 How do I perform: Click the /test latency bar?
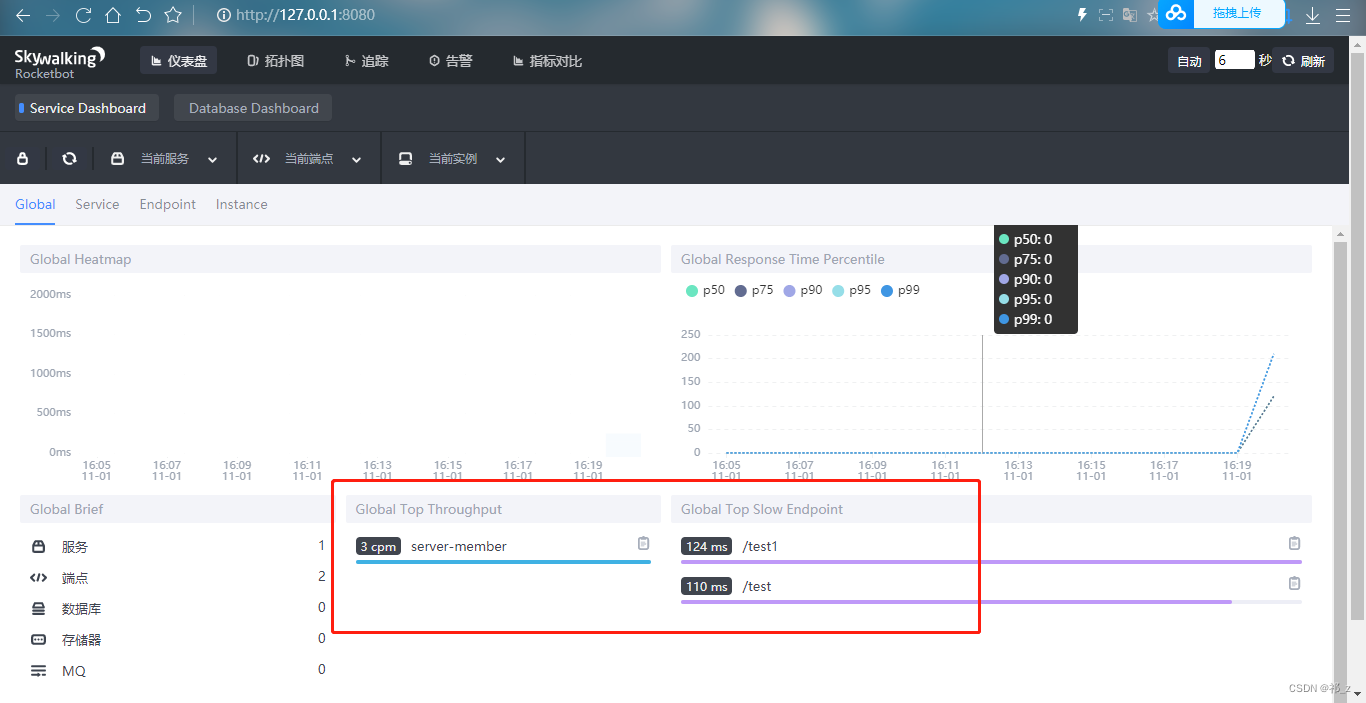coord(991,602)
